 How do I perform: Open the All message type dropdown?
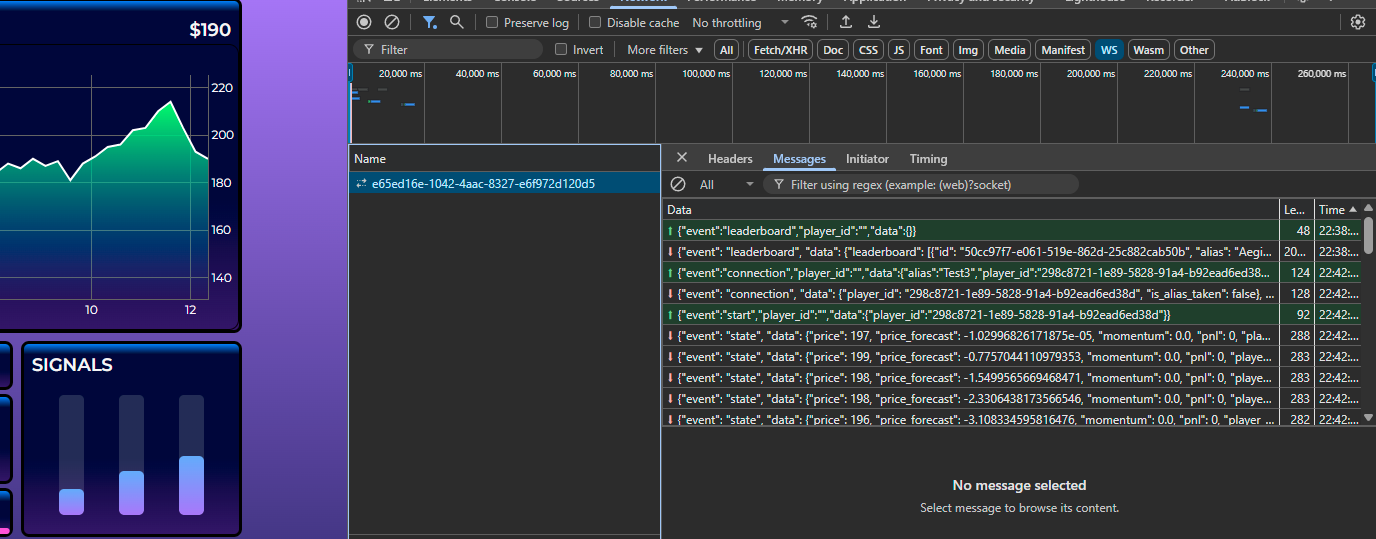tap(726, 184)
